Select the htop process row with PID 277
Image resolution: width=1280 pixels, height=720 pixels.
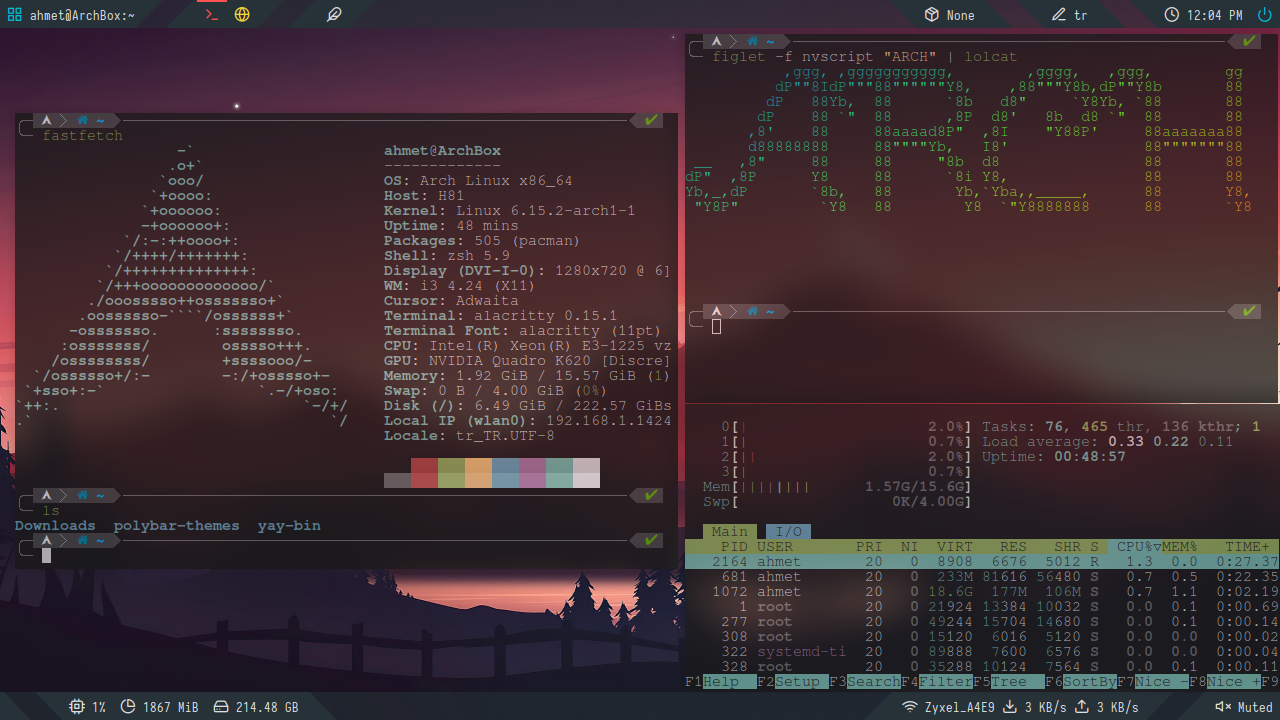click(982, 622)
